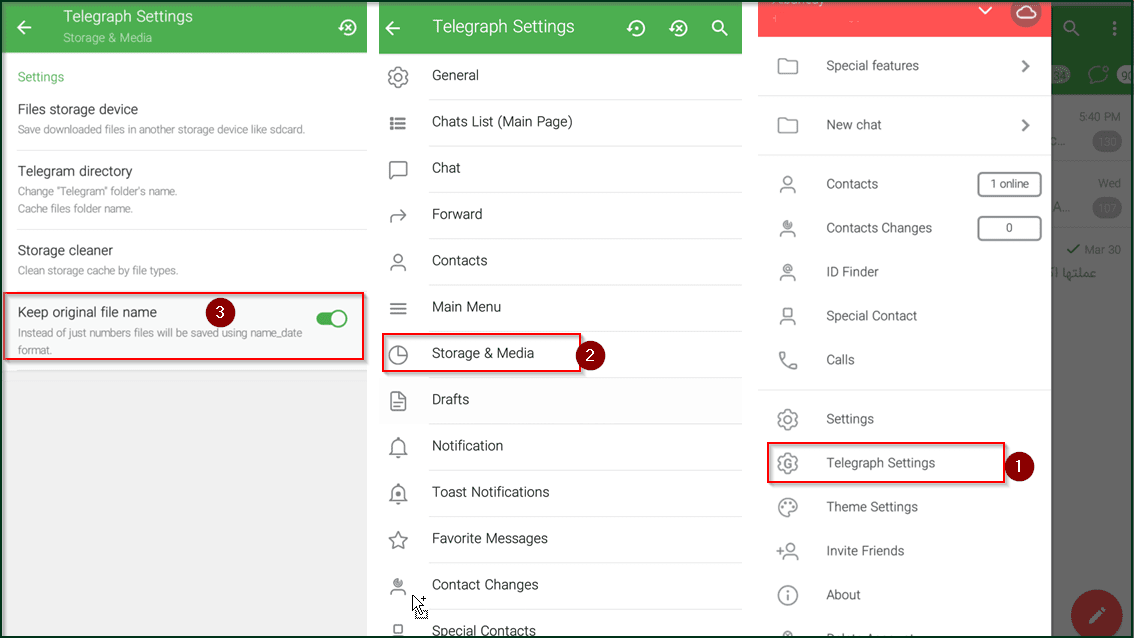Image resolution: width=1134 pixels, height=638 pixels.
Task: Click the General gear icon
Action: pos(398,77)
